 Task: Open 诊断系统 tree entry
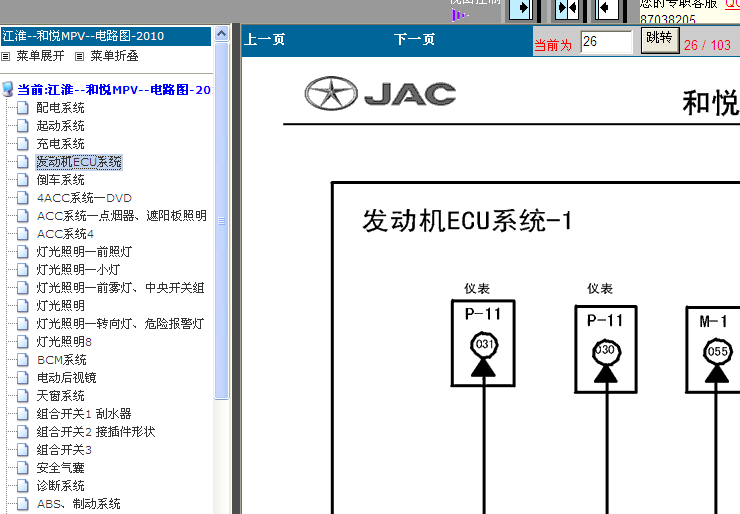coord(60,486)
